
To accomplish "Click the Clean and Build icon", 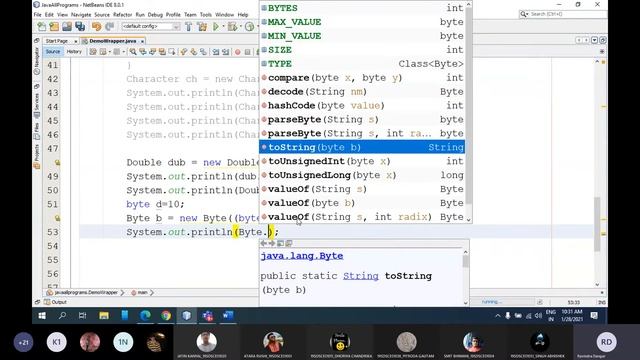I will [x=202, y=27].
